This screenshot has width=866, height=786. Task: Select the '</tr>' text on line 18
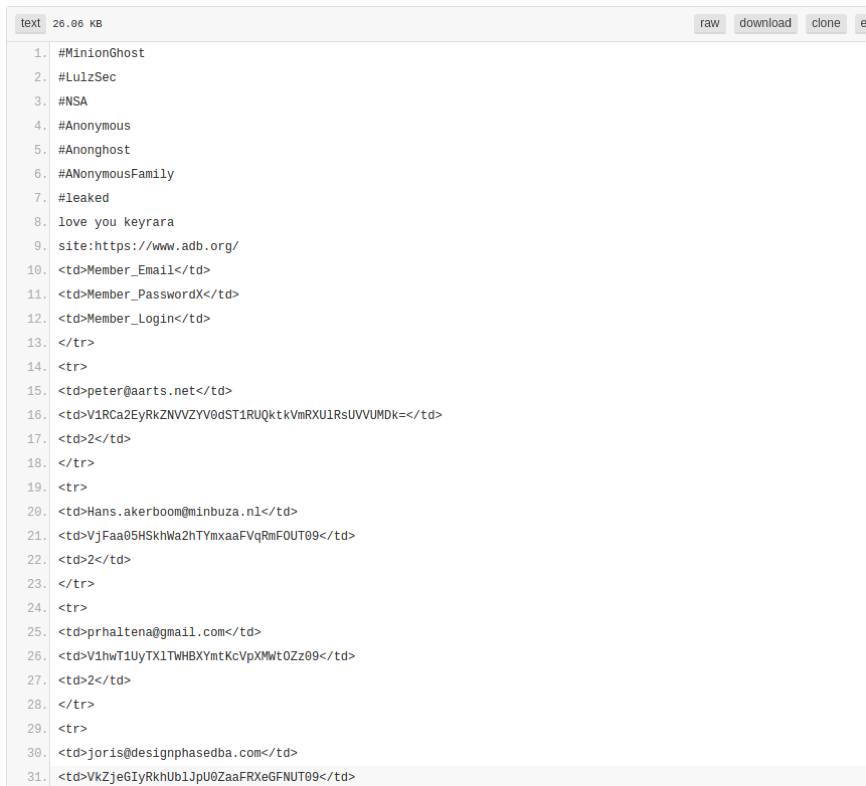[x=76, y=463]
